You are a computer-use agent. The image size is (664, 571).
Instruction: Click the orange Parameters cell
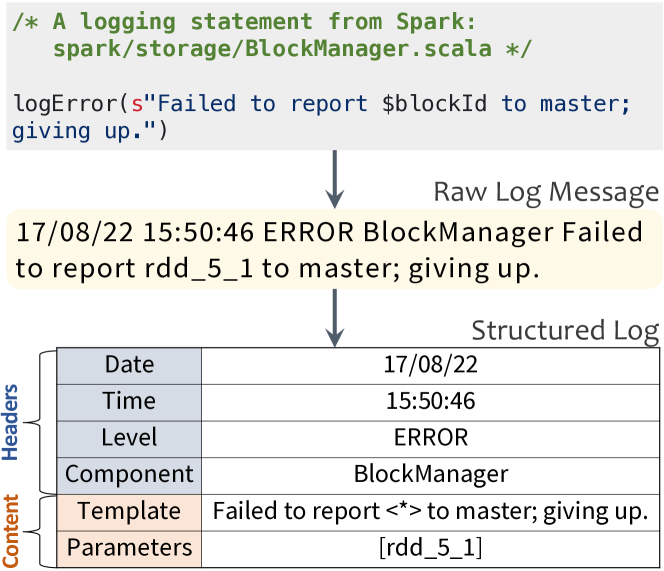click(129, 547)
